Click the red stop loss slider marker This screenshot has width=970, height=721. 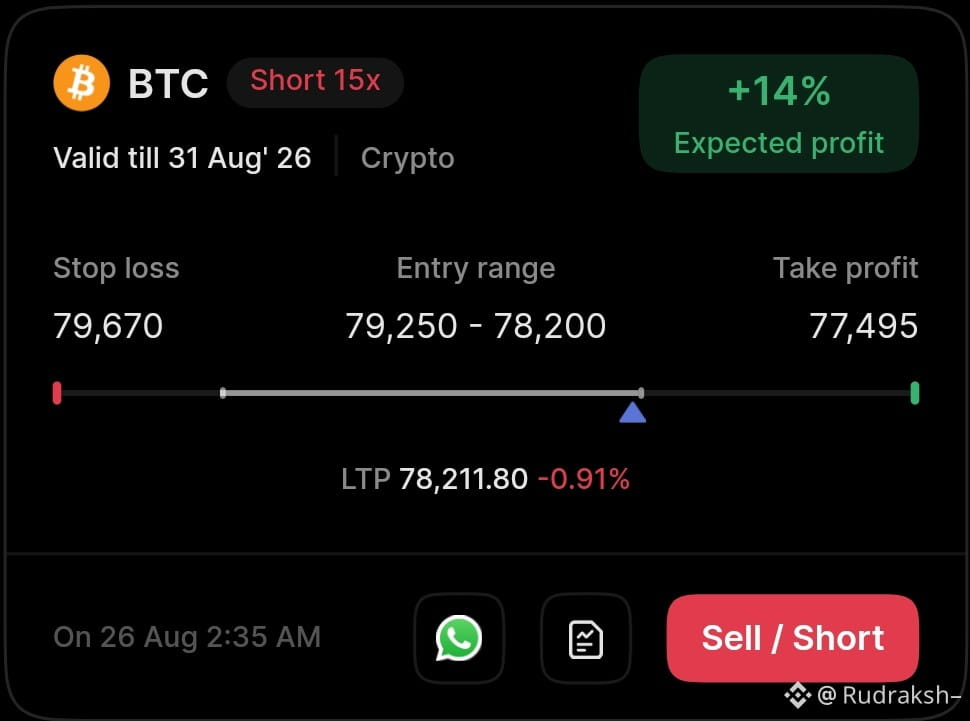[57, 393]
